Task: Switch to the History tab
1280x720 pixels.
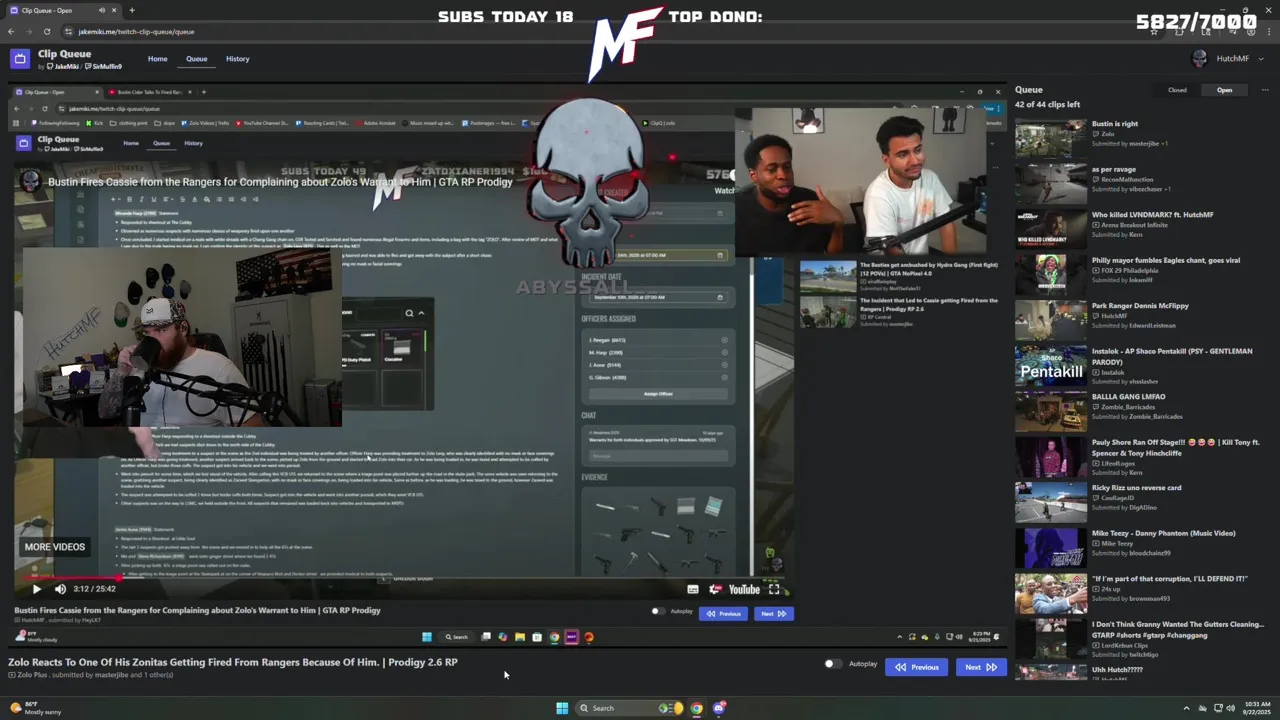Action: click(x=237, y=59)
